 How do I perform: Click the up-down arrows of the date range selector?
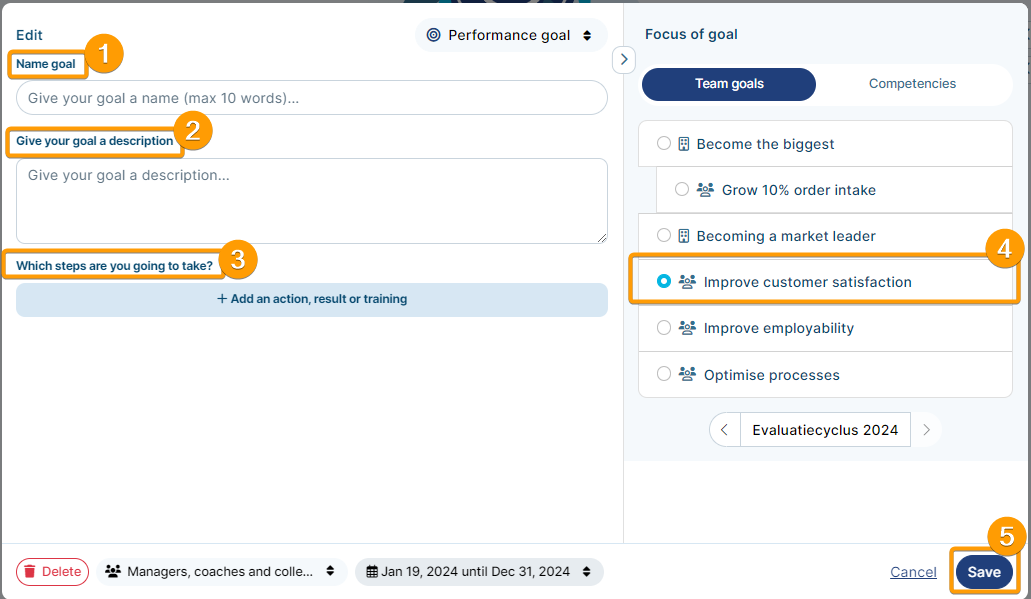point(587,572)
